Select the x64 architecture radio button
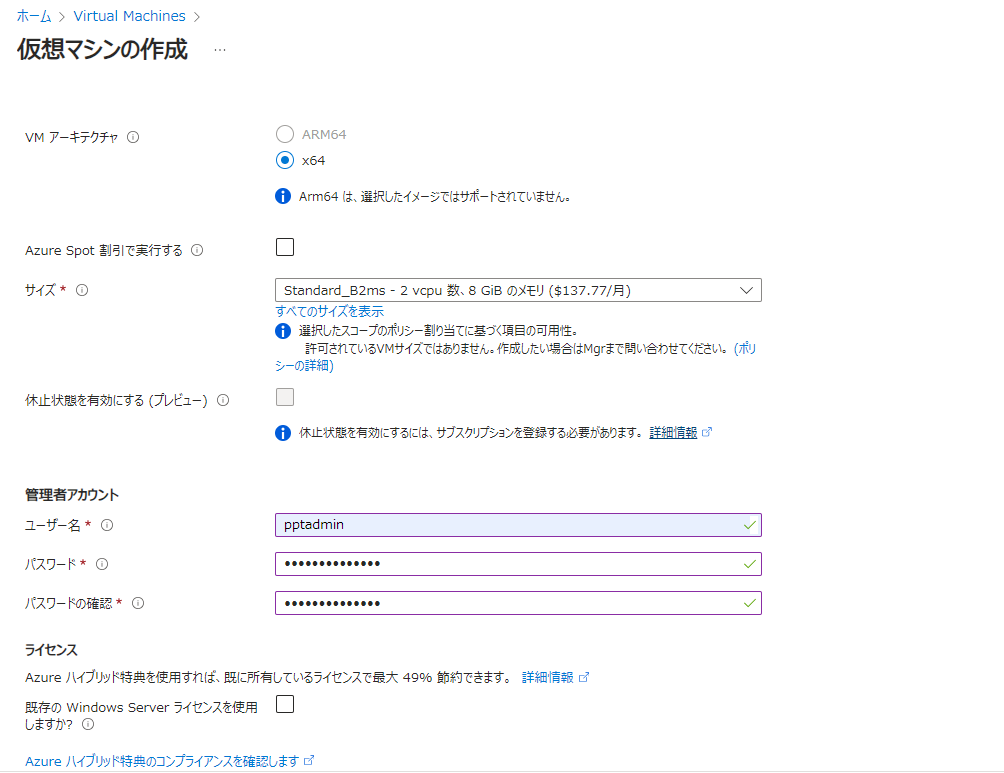 point(285,160)
